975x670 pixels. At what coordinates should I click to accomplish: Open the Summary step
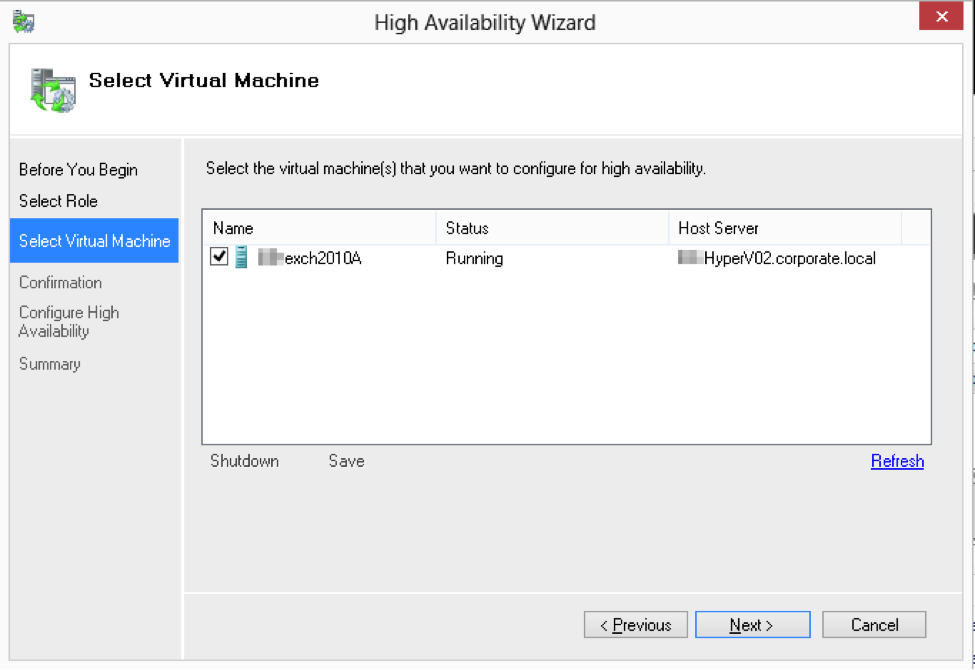pos(49,364)
